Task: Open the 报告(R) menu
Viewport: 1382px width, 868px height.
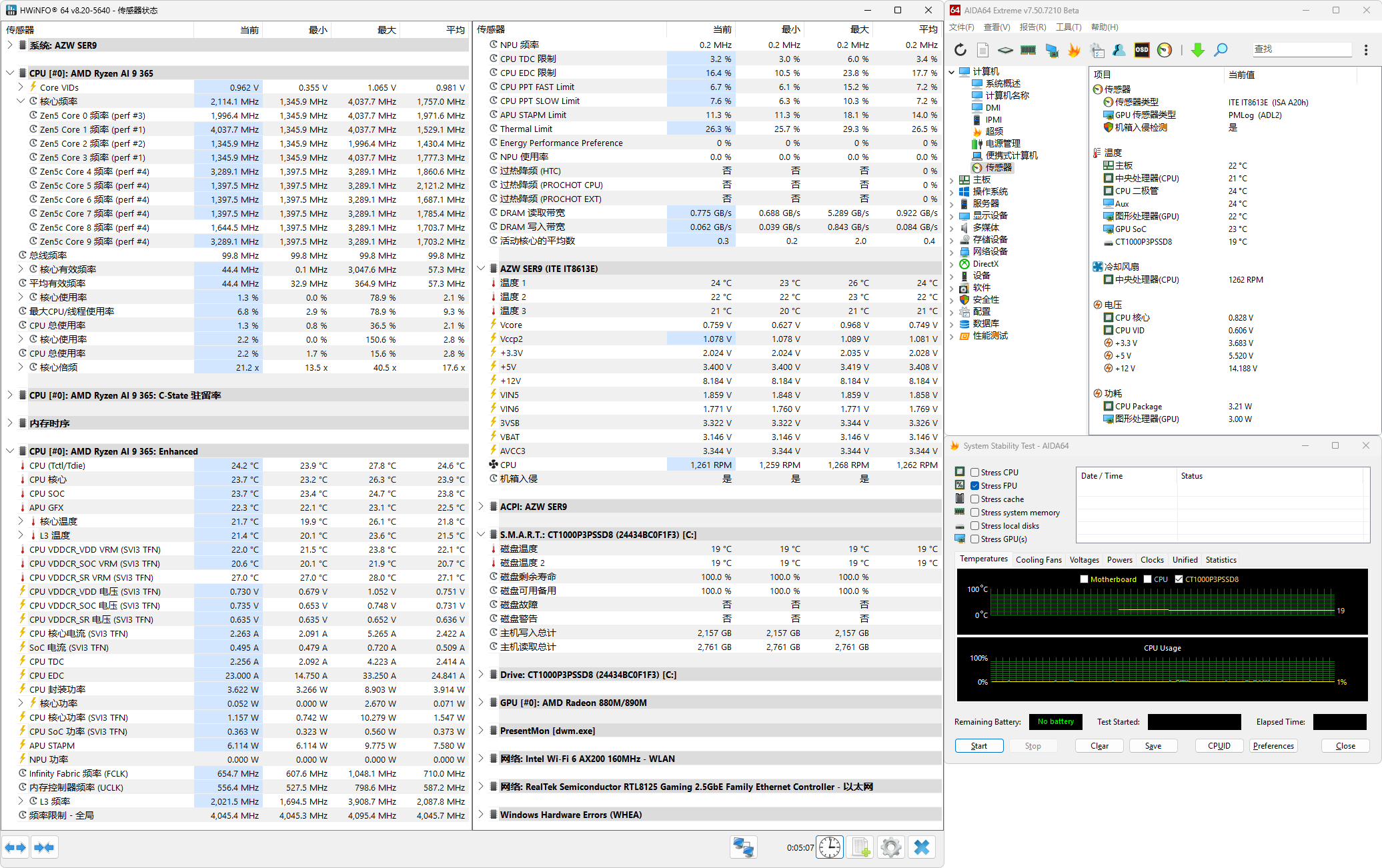Action: (x=1032, y=27)
